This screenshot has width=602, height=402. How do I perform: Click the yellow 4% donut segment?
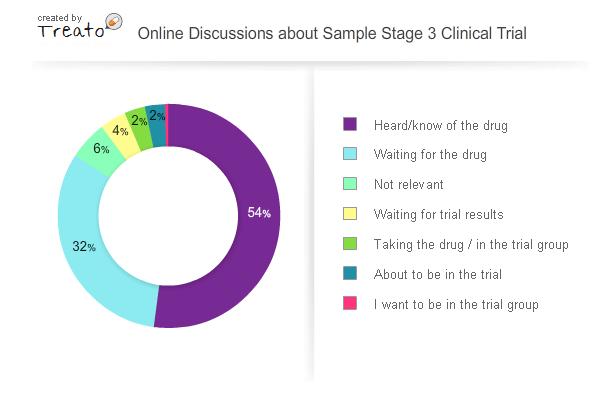point(120,132)
